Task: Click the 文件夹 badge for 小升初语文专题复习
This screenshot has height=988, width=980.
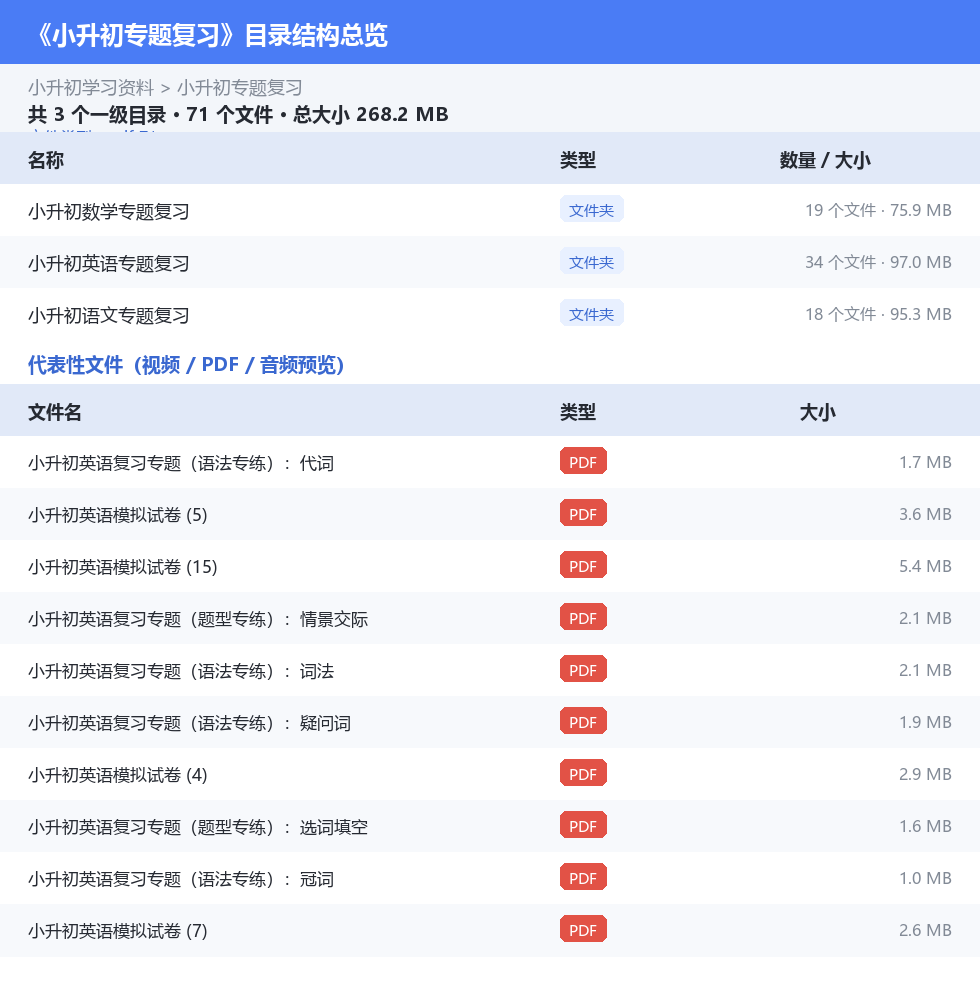Action: click(591, 313)
